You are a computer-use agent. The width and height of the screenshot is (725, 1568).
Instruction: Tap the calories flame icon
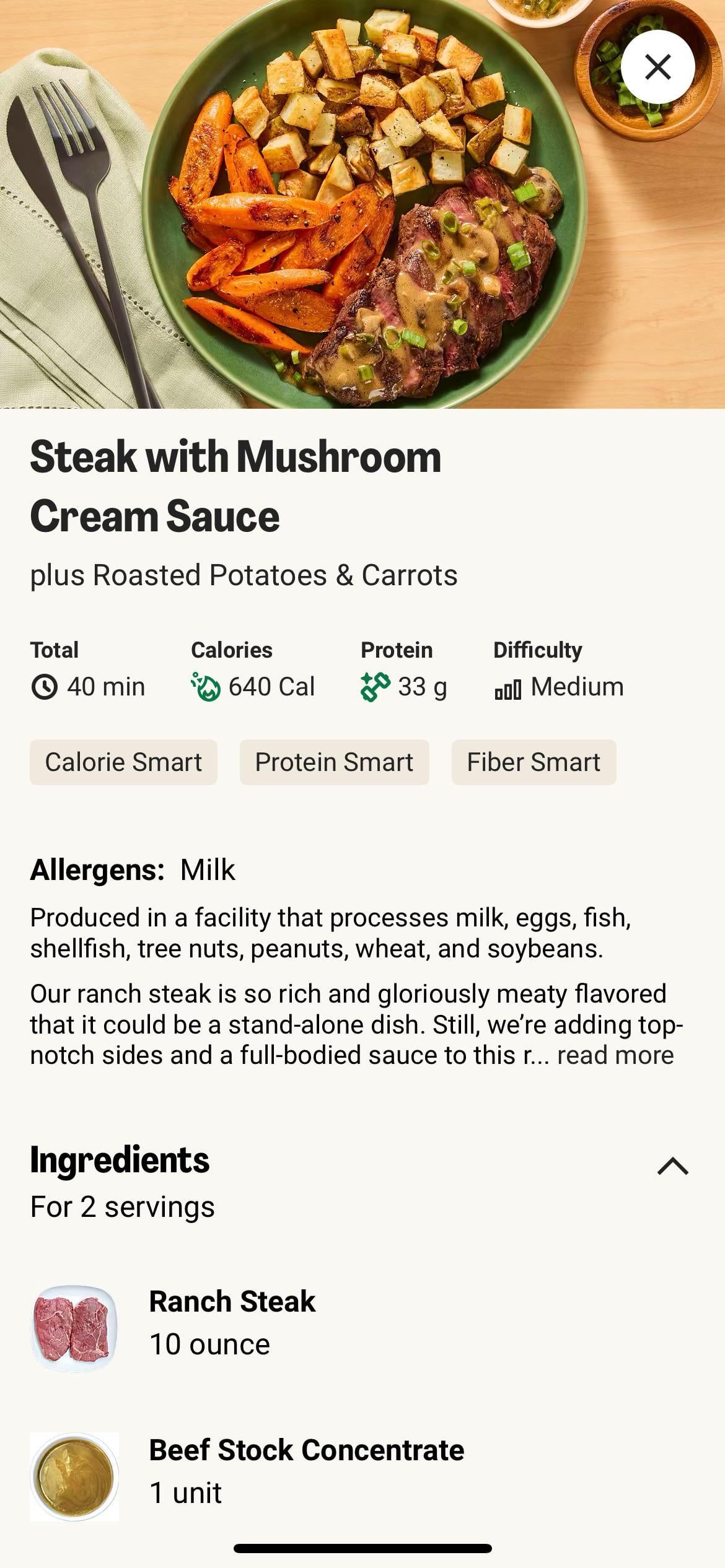coord(206,687)
